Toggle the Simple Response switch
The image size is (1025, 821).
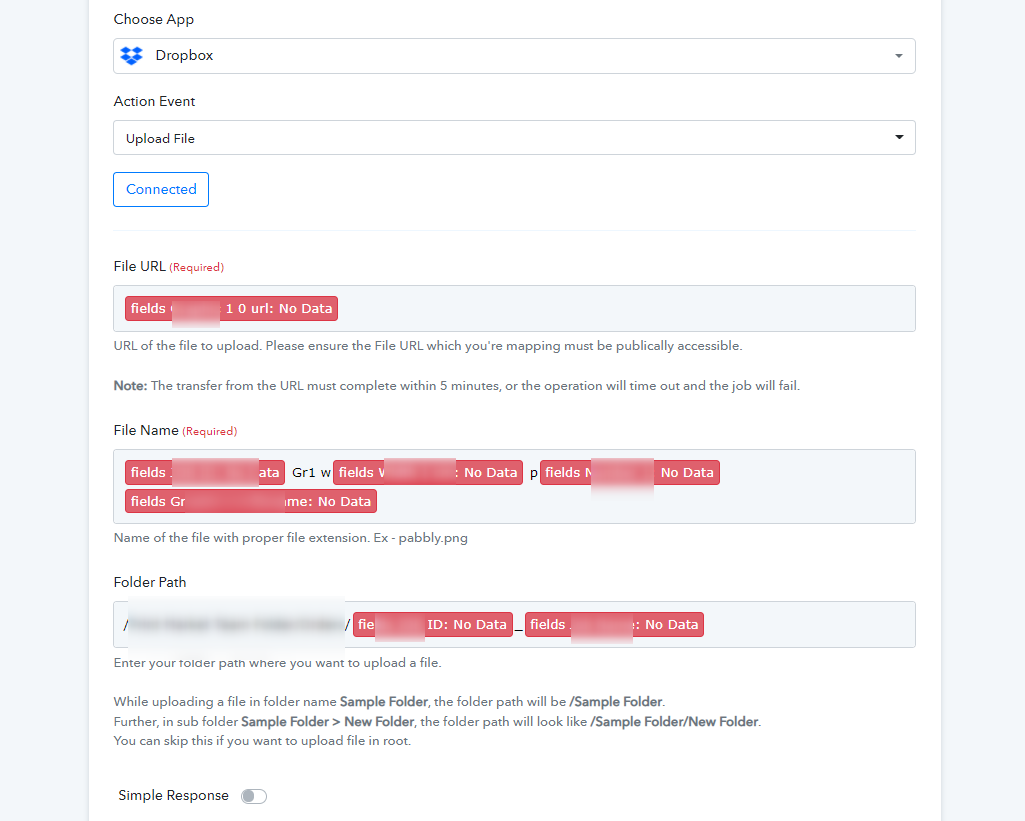click(254, 796)
